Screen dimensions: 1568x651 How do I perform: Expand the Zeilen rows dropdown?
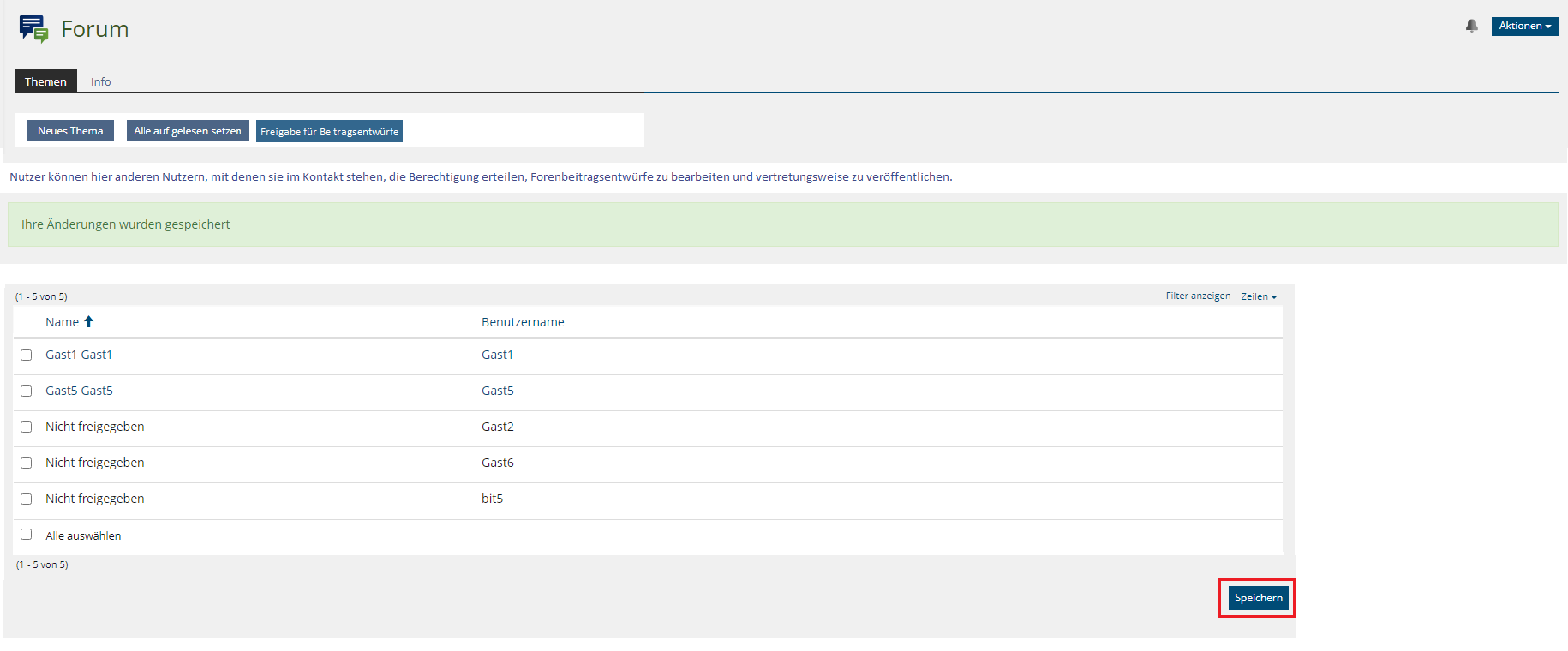[1258, 296]
